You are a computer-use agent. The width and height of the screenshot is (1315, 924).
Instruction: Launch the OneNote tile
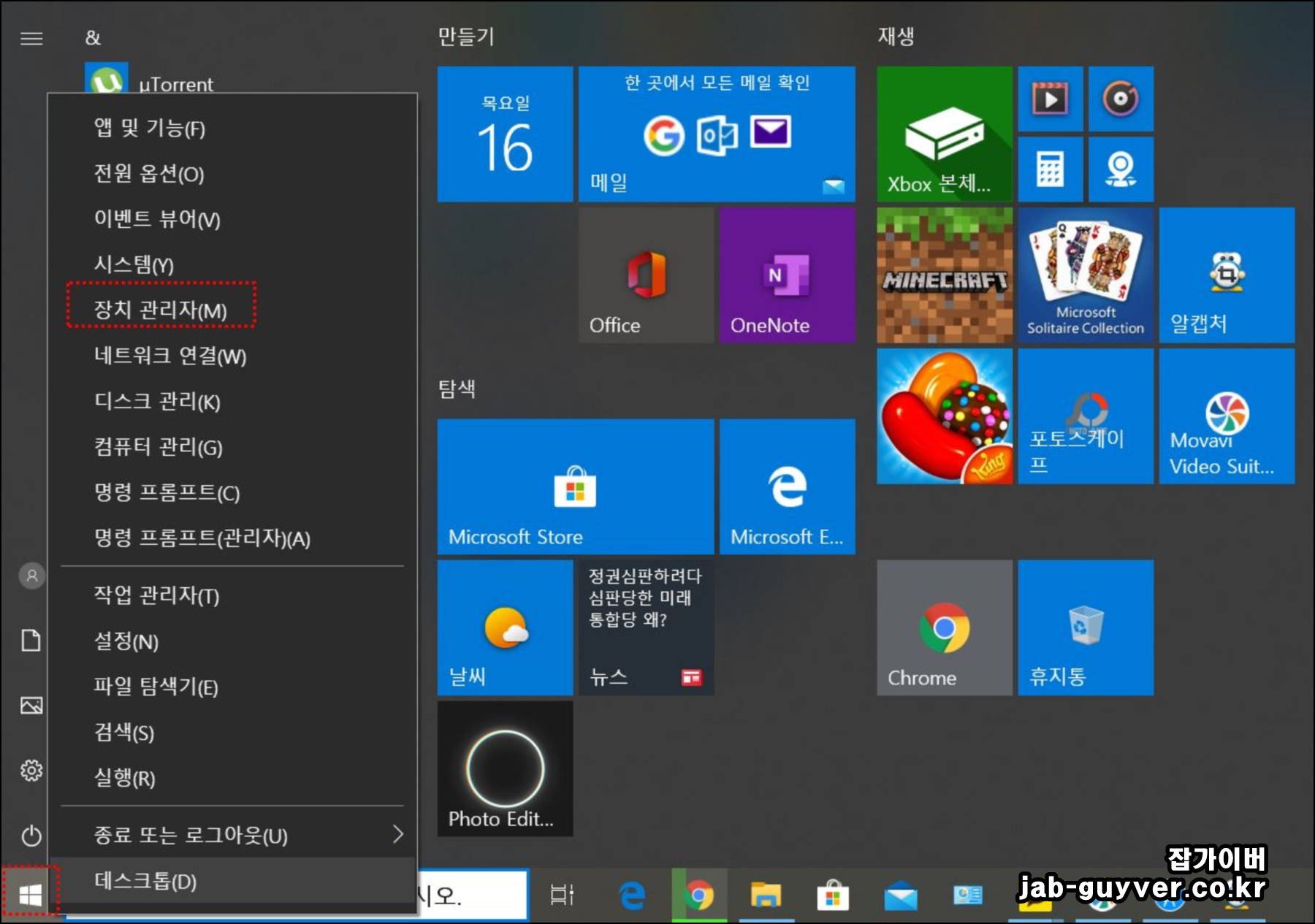[x=787, y=275]
